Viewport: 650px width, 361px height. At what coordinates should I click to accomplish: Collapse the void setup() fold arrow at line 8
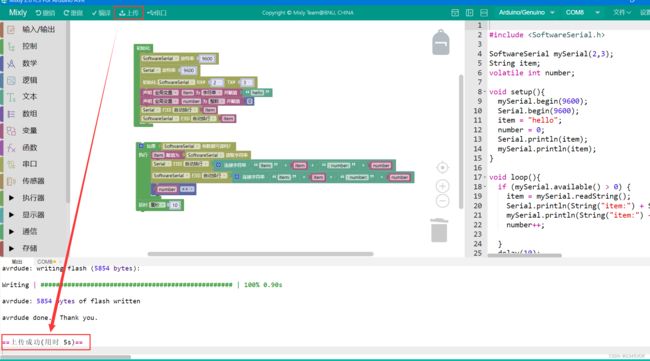pos(485,92)
